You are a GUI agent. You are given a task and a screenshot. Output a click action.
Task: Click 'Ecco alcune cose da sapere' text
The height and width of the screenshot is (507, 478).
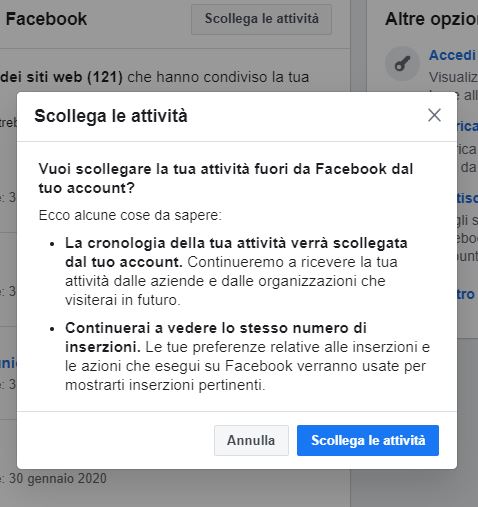tap(130, 215)
